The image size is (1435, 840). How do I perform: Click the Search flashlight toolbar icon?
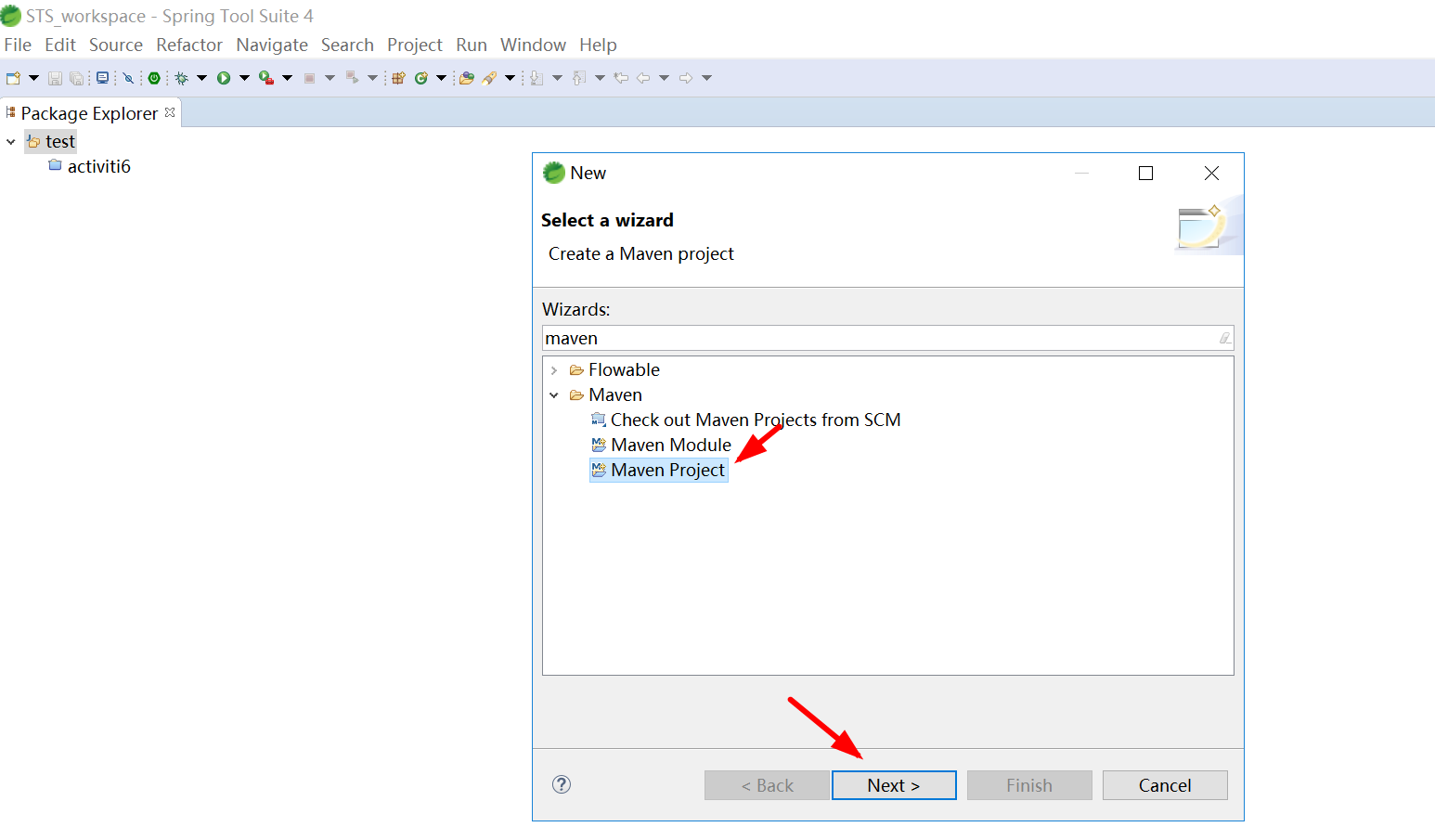489,78
